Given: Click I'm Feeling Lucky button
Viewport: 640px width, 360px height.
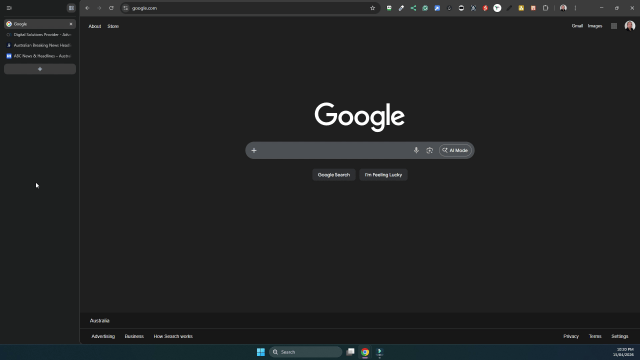Looking at the screenshot, I should coord(383,175).
